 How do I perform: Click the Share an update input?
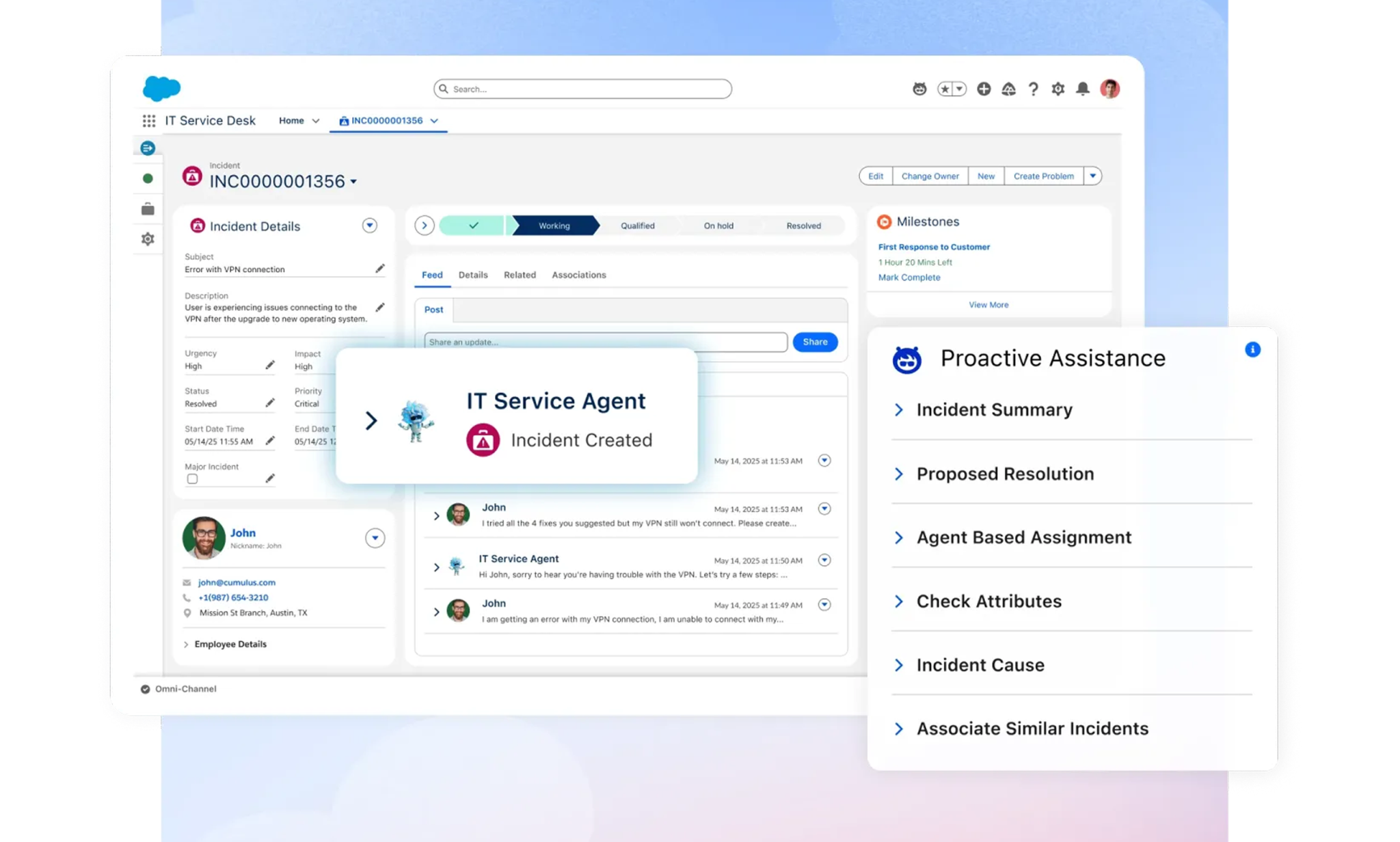[x=606, y=342]
